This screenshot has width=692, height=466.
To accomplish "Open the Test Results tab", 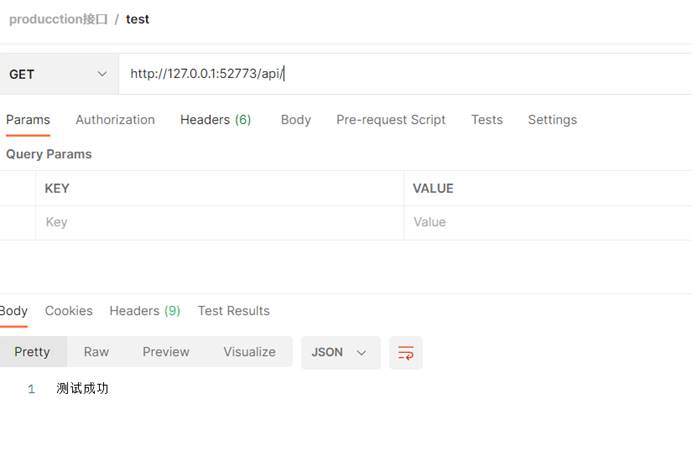I will (x=233, y=311).
